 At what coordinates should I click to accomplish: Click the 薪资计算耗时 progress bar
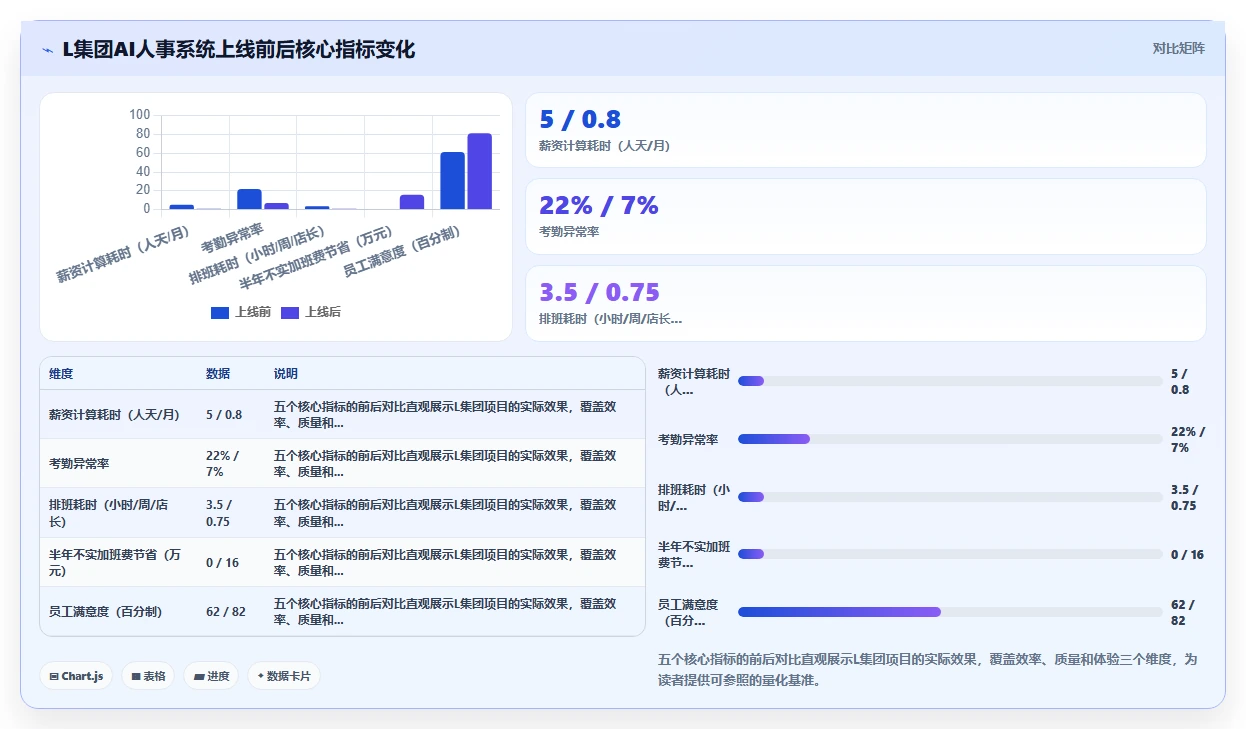pos(950,381)
